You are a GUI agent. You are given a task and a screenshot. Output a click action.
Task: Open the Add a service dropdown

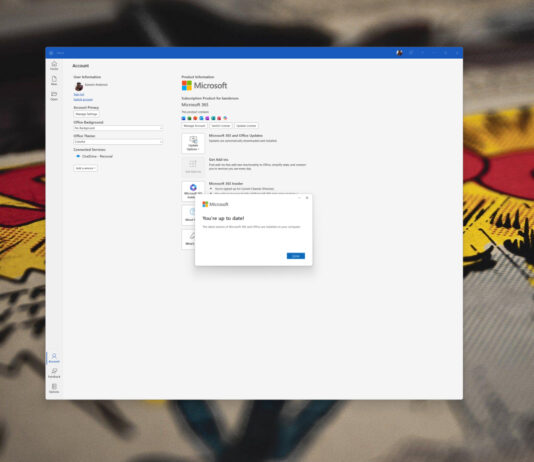(85, 168)
